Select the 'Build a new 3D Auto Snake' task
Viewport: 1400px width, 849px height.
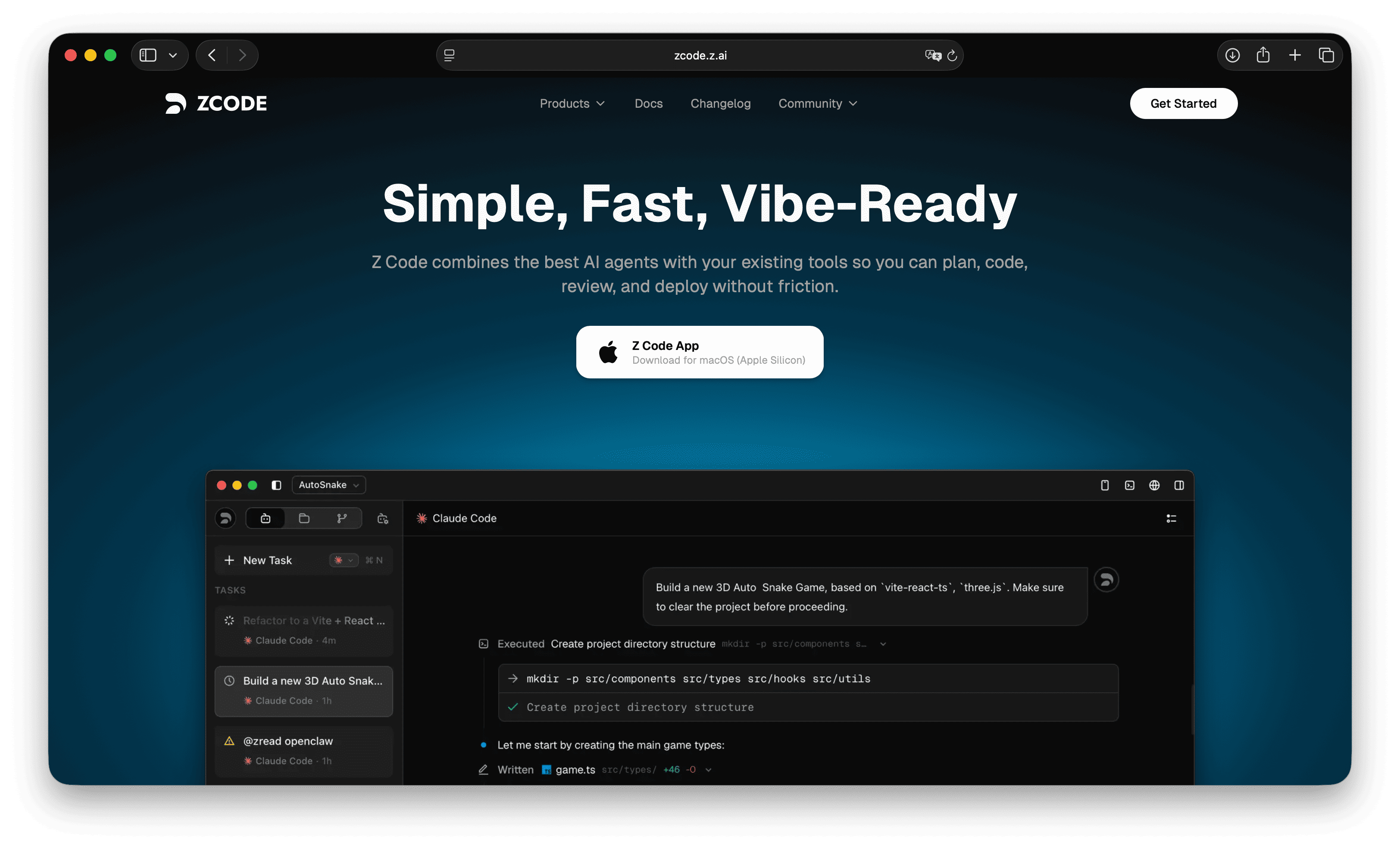304,691
